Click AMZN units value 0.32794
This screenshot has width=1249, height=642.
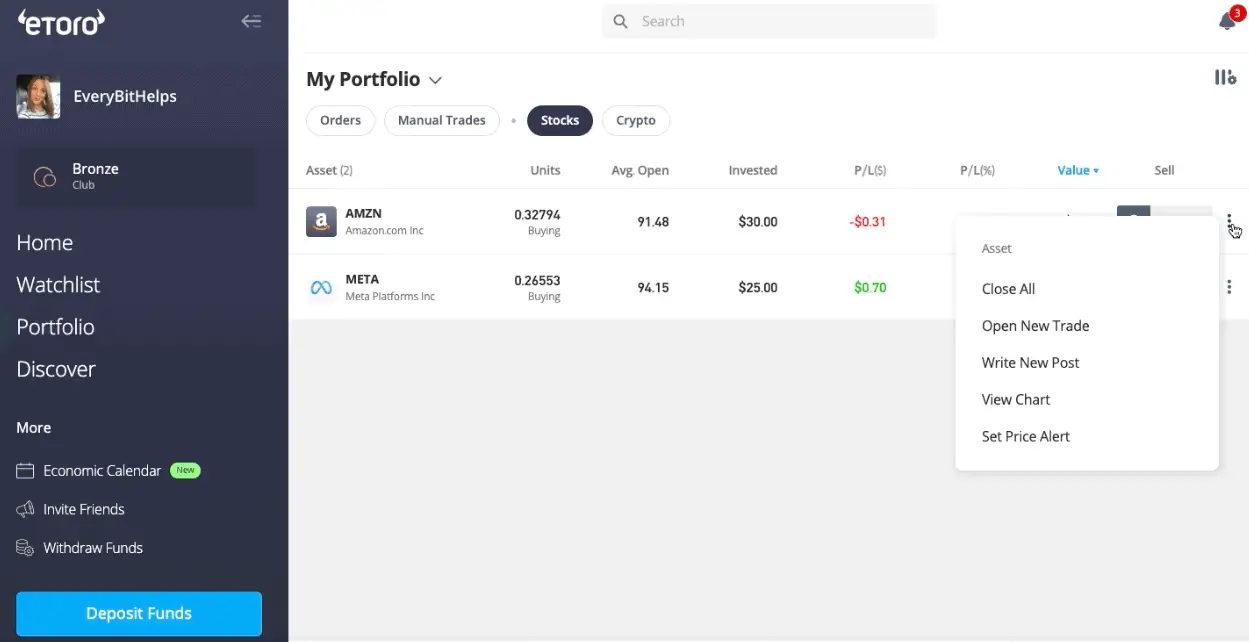click(537, 214)
